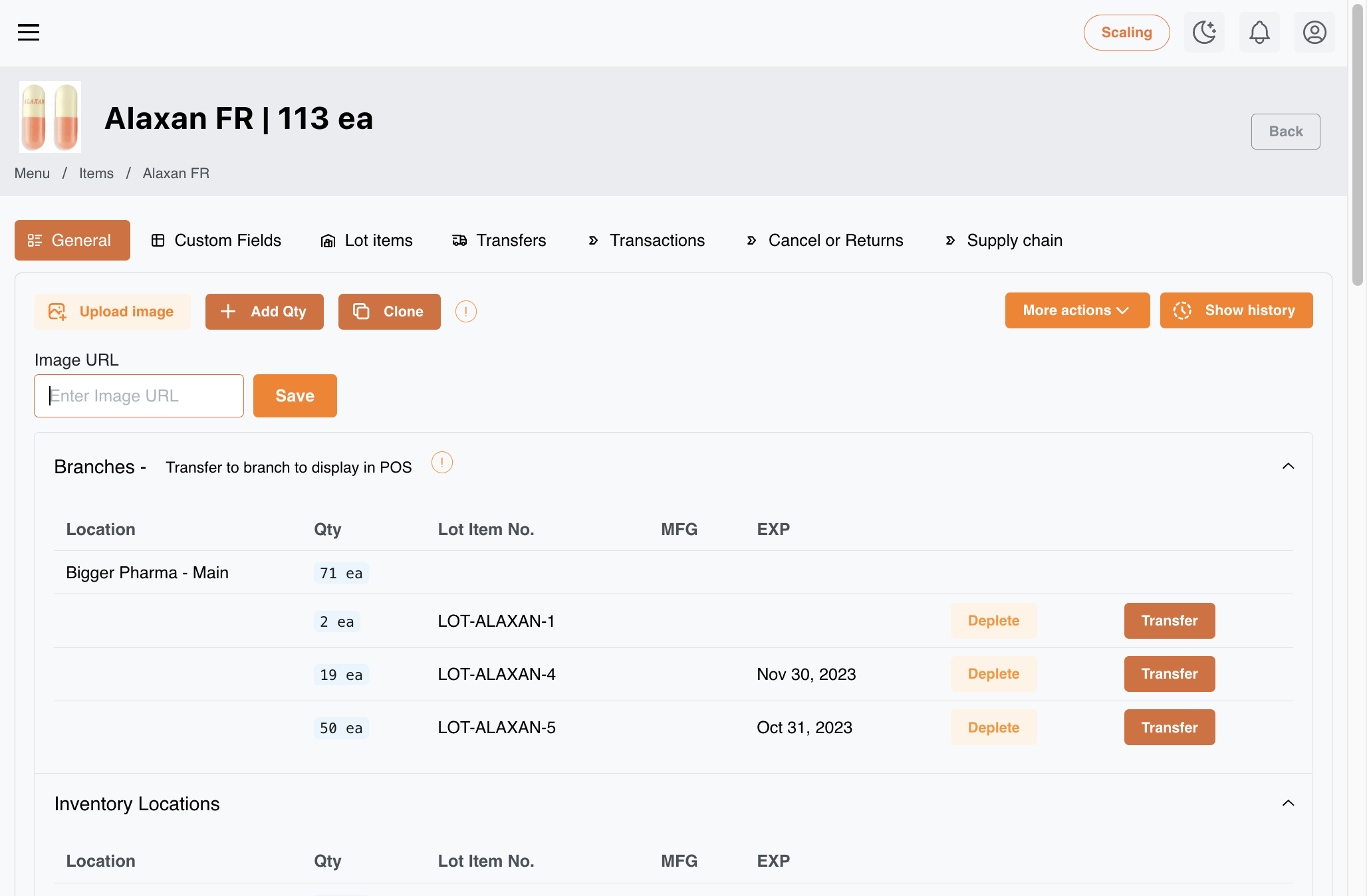
Task: Click the Alaxan FR capsule product image
Action: click(x=51, y=117)
